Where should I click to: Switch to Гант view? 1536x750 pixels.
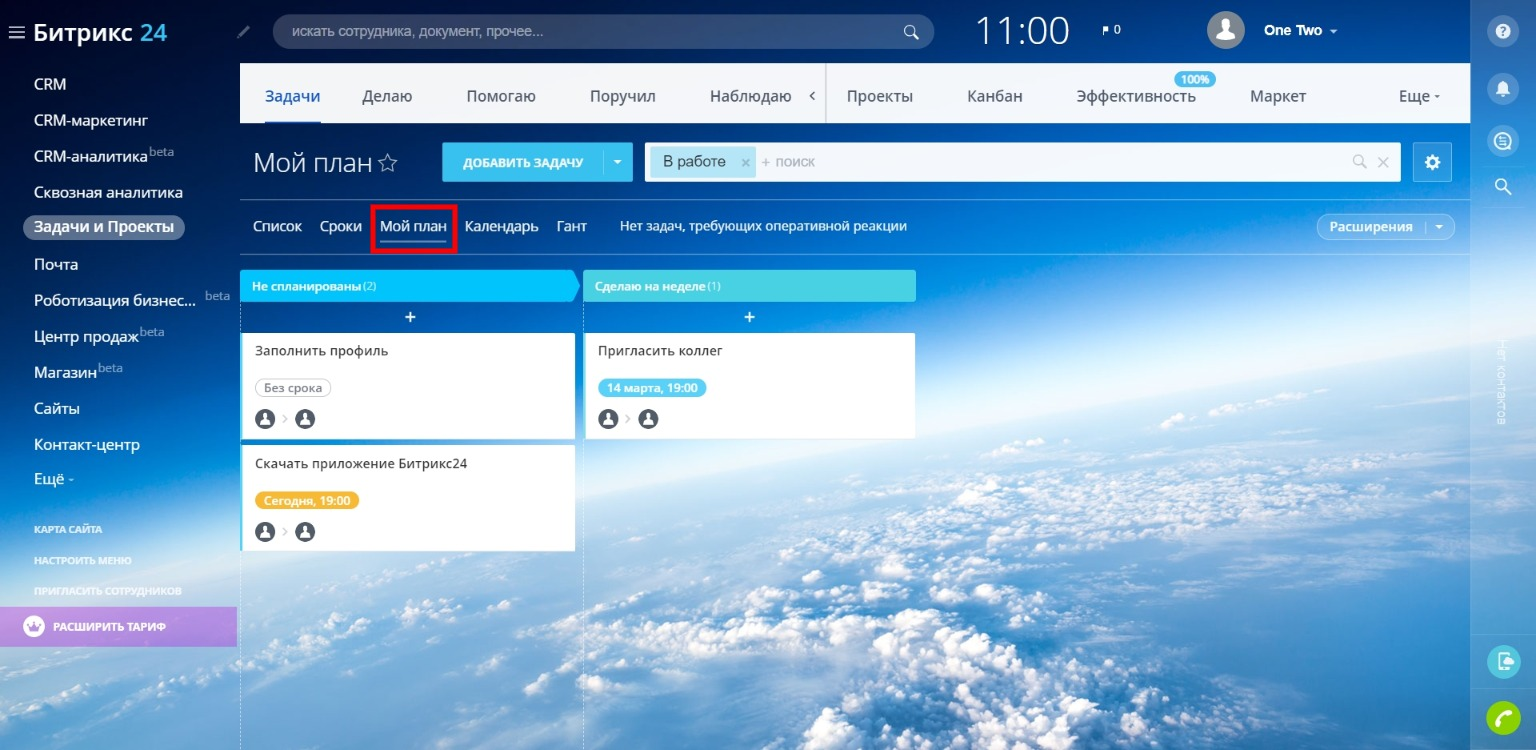572,226
